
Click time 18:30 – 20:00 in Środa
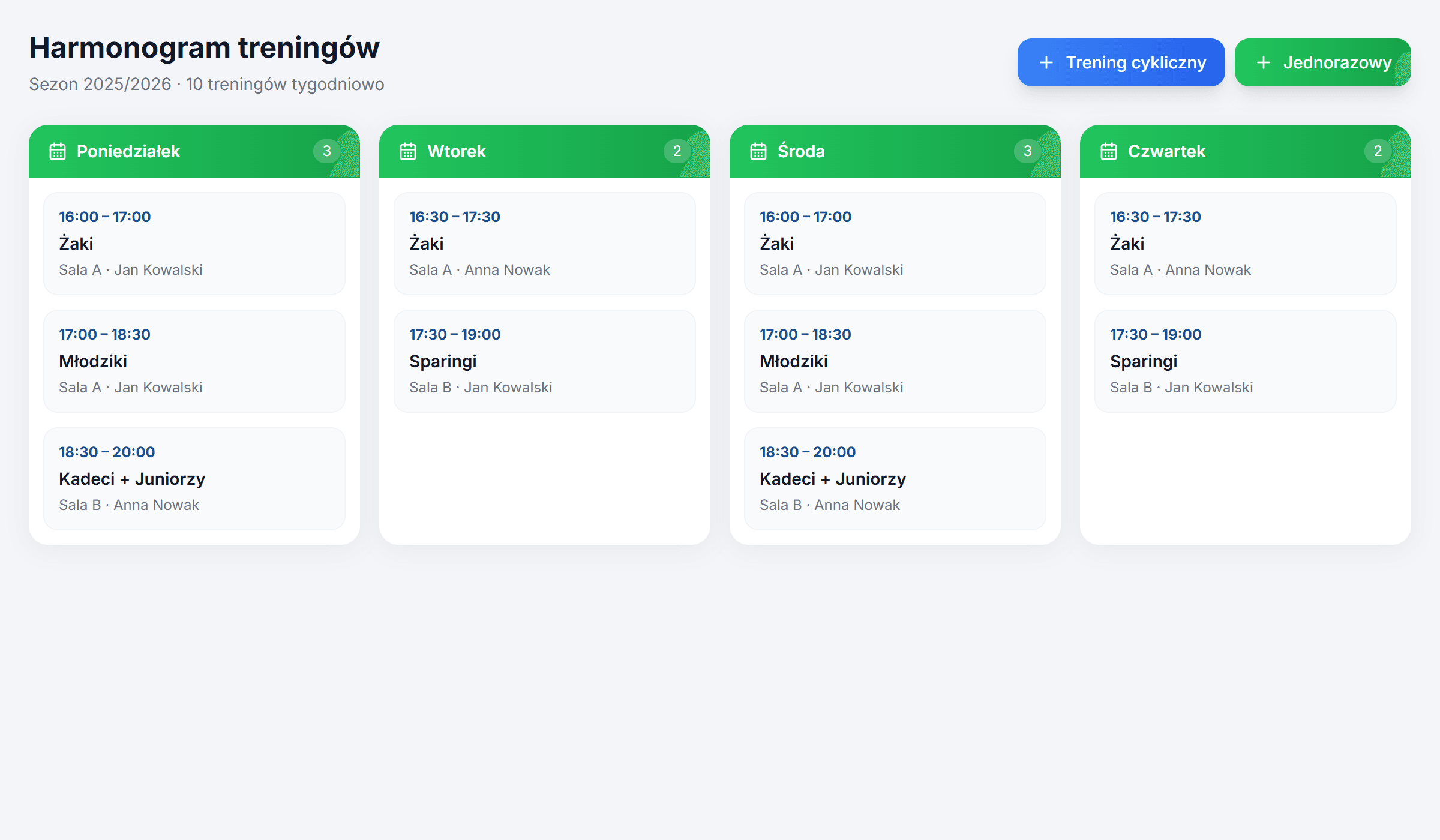[808, 452]
